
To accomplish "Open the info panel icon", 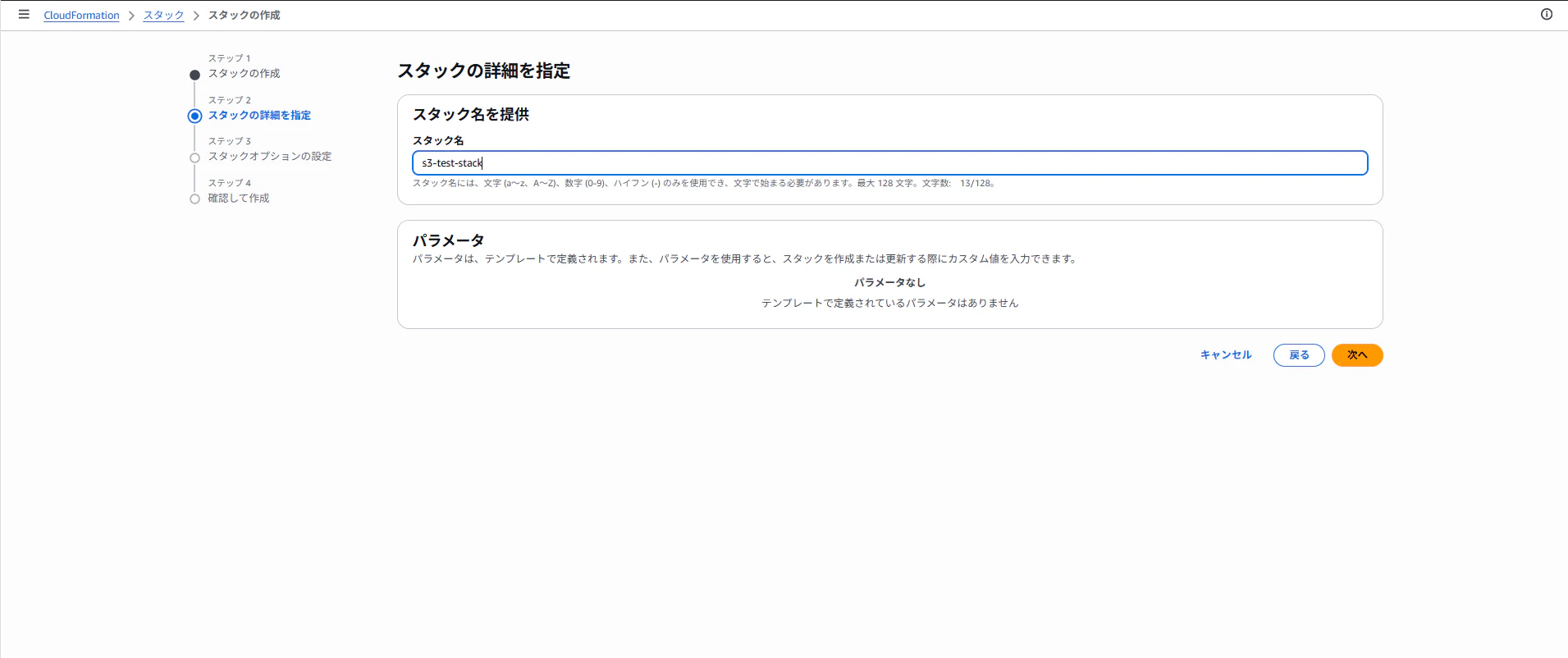I will (x=1547, y=15).
